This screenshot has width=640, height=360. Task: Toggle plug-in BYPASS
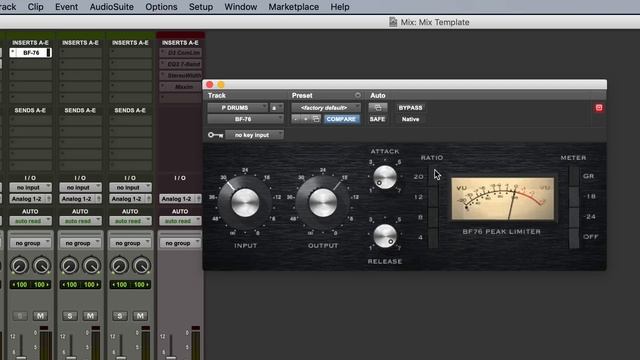410,108
